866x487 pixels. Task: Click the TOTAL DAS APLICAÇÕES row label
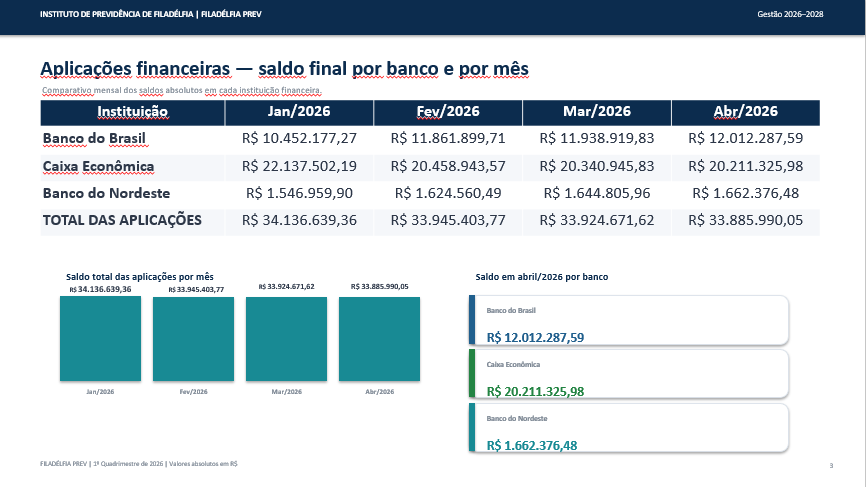(122, 221)
